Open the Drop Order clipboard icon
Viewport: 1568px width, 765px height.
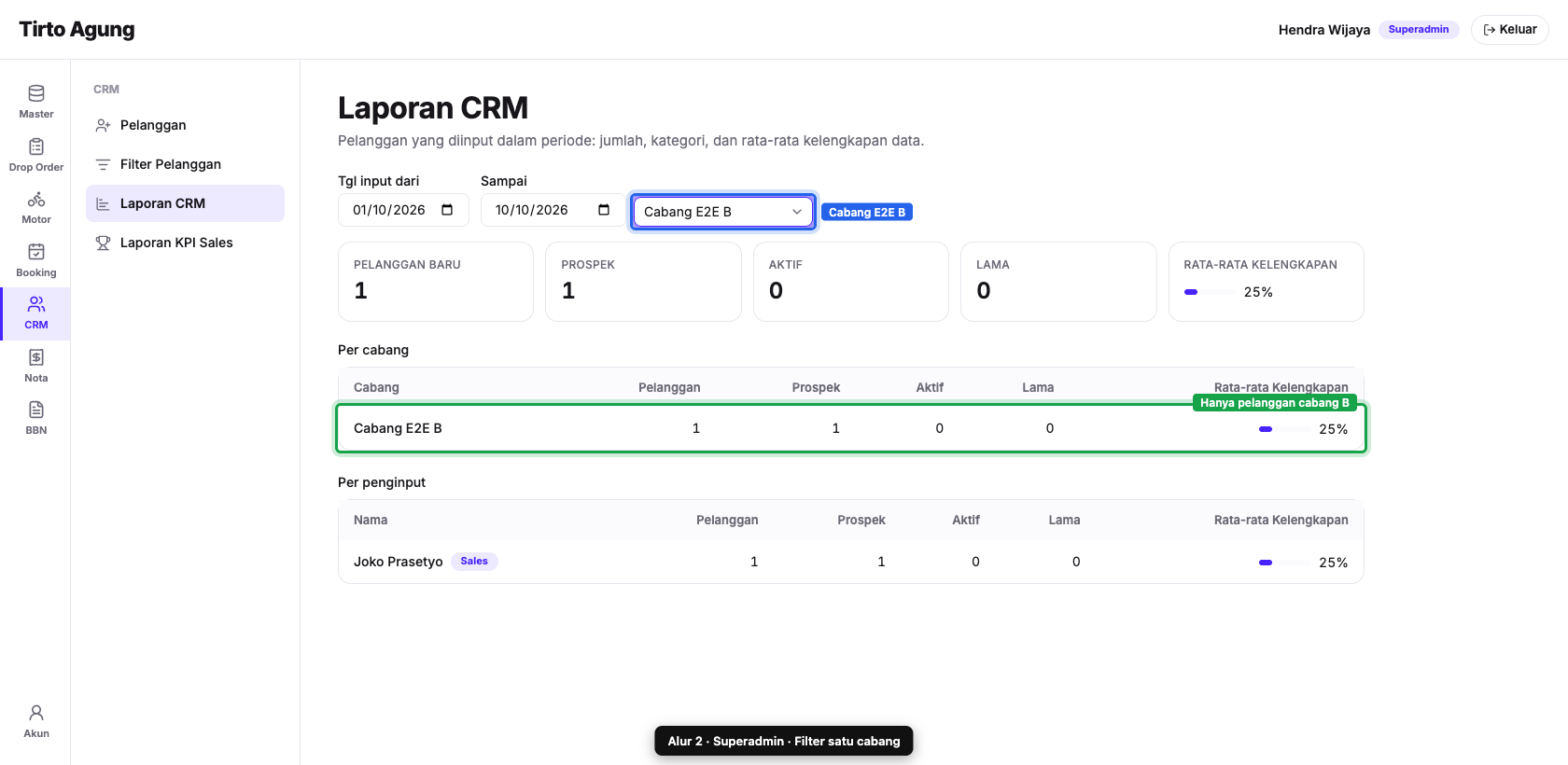coord(36,146)
